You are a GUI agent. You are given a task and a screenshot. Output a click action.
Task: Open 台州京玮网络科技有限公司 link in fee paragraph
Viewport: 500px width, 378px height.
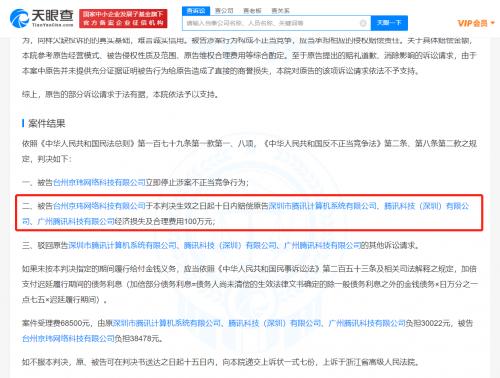(x=68, y=338)
